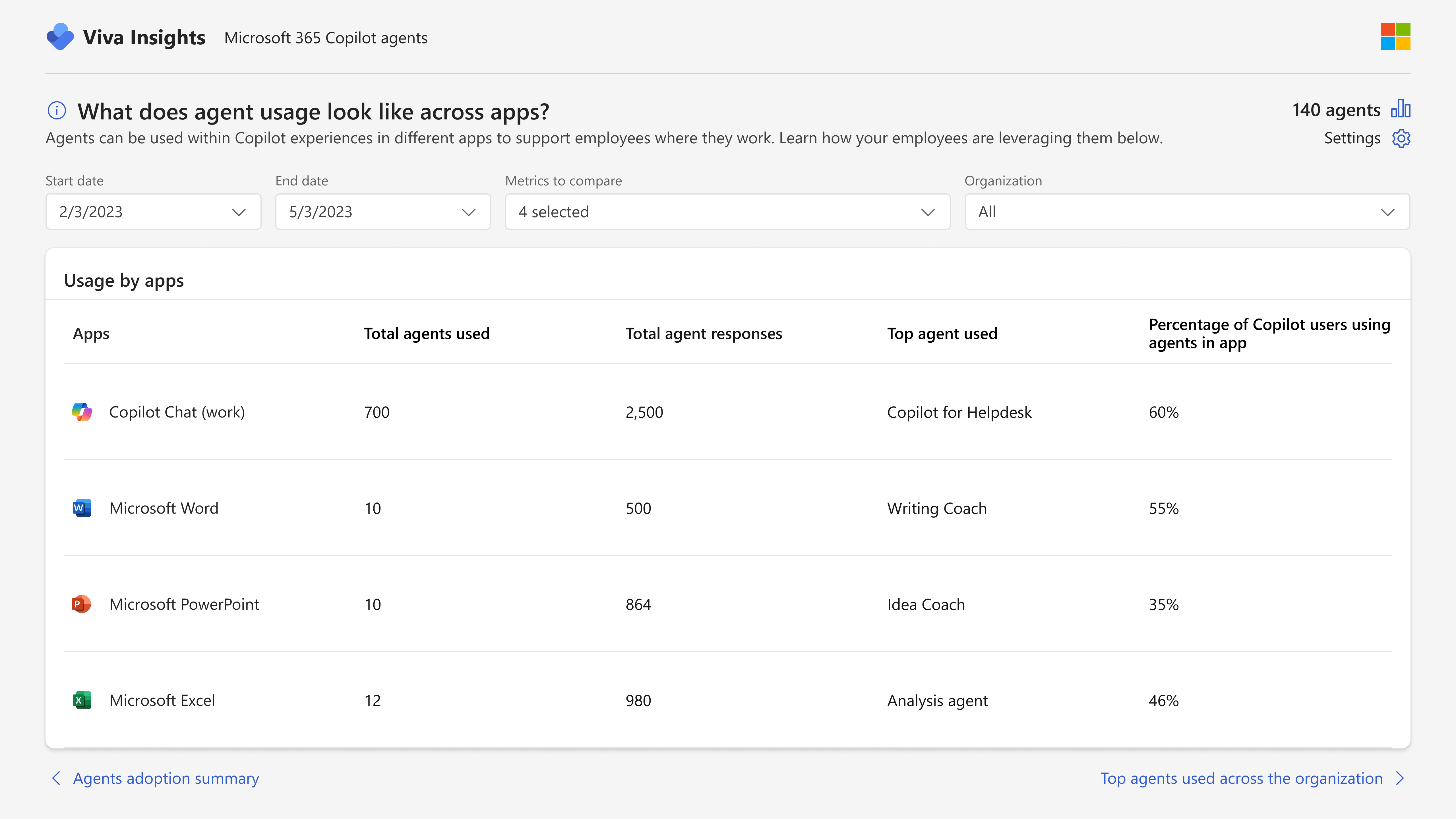Click the Usage by apps heading
The image size is (1456, 819).
coord(124,281)
